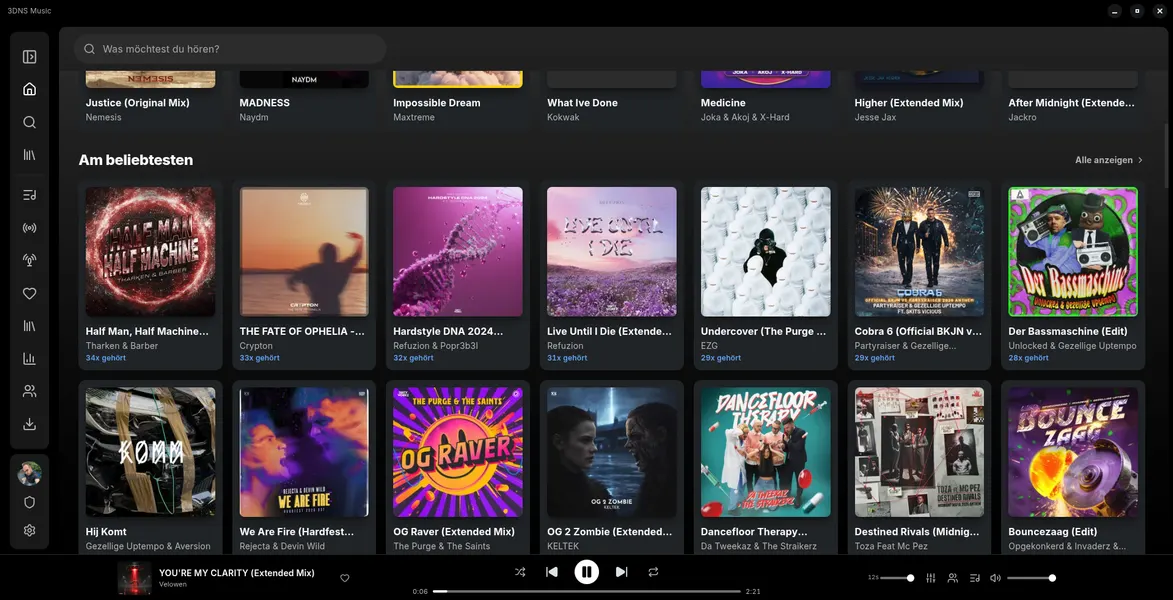Toggle shuffle playback

pos(520,572)
